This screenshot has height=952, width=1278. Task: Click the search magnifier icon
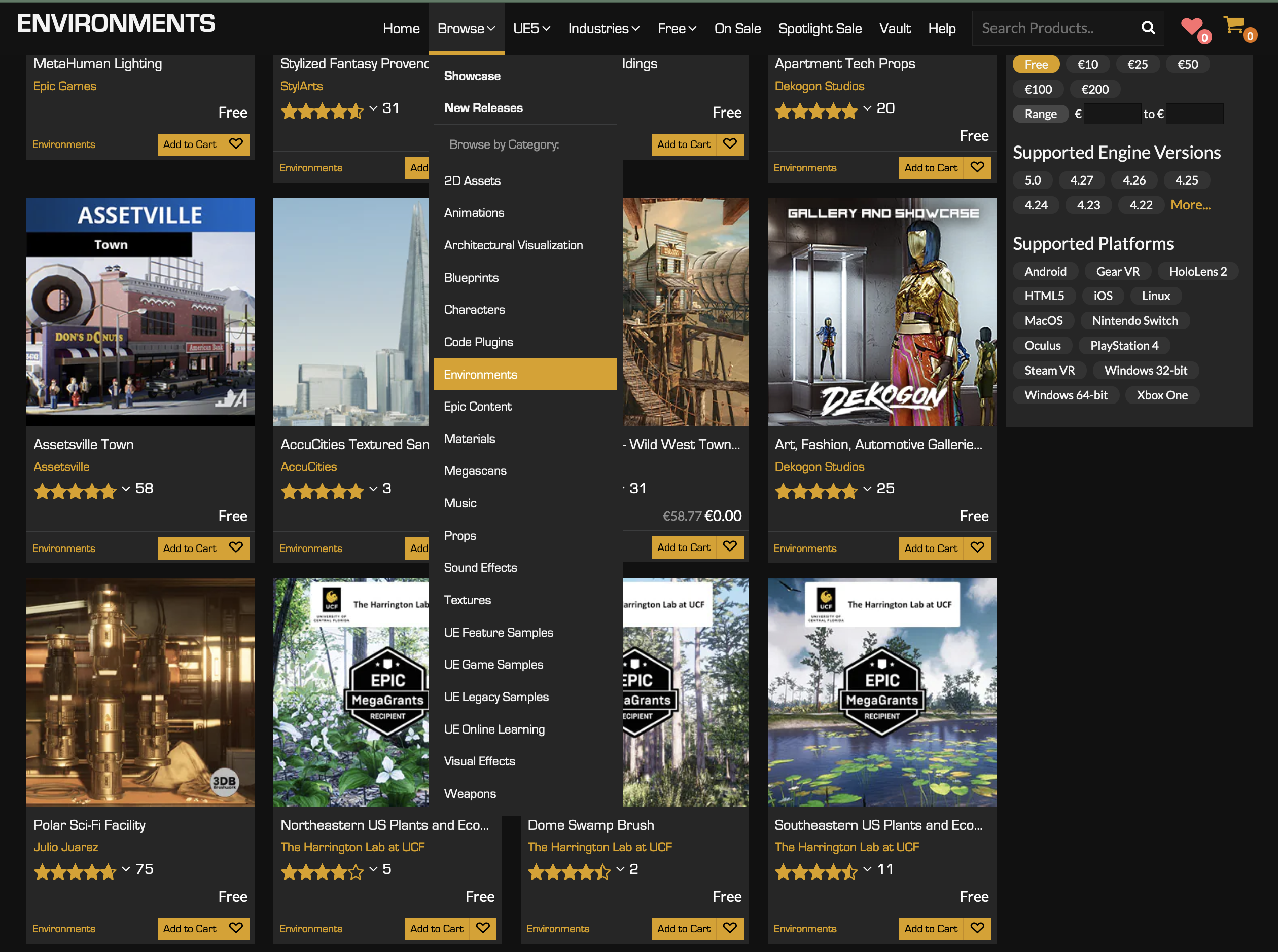[1147, 28]
